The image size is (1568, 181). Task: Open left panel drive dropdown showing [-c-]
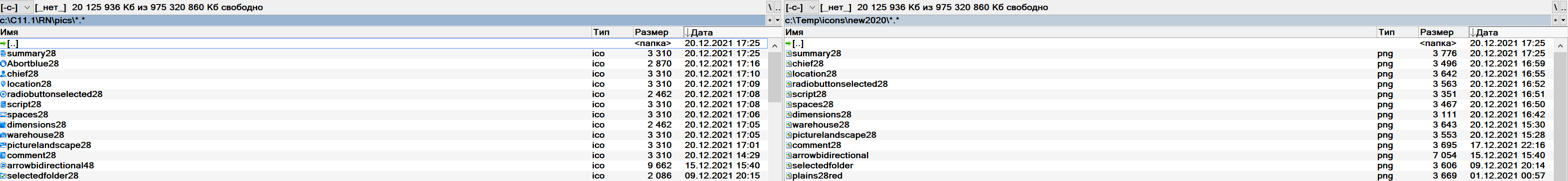point(16,7)
